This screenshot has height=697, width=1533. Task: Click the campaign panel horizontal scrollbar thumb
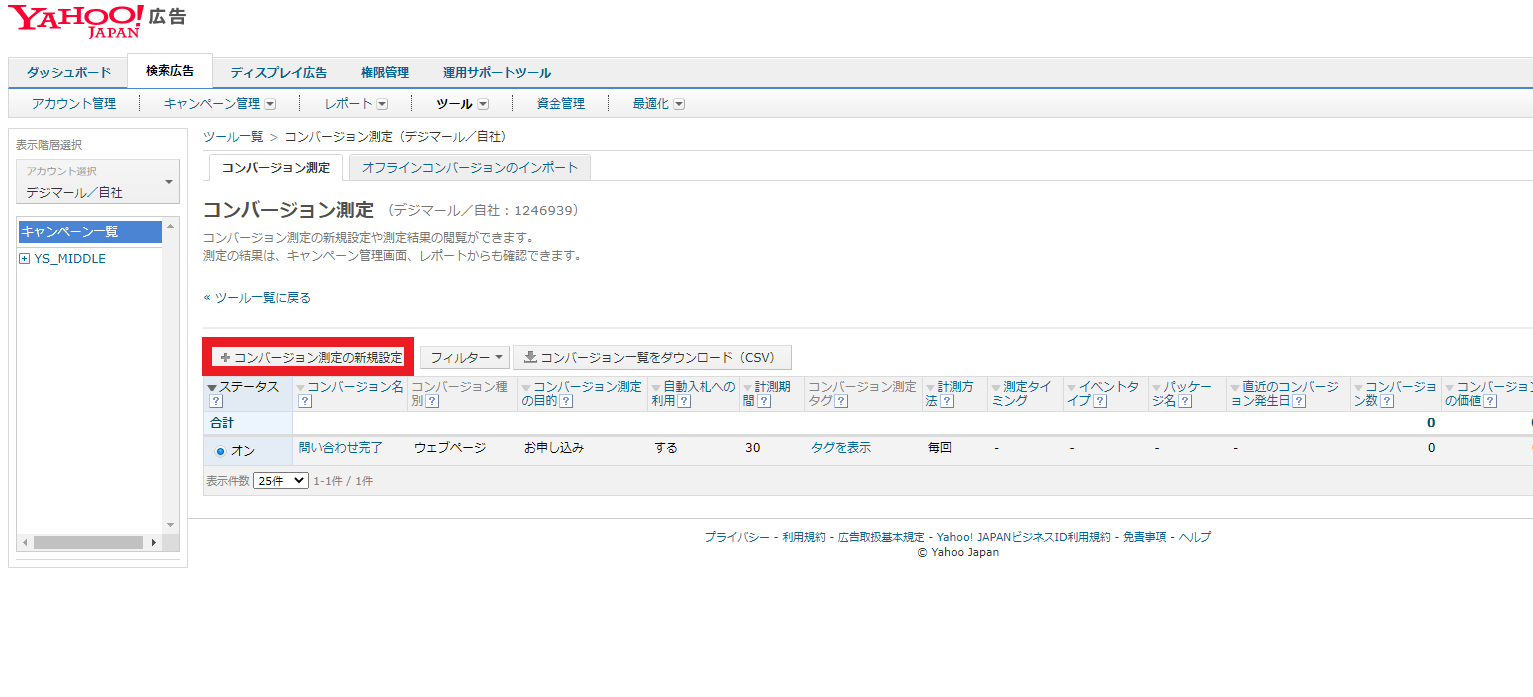tap(88, 542)
